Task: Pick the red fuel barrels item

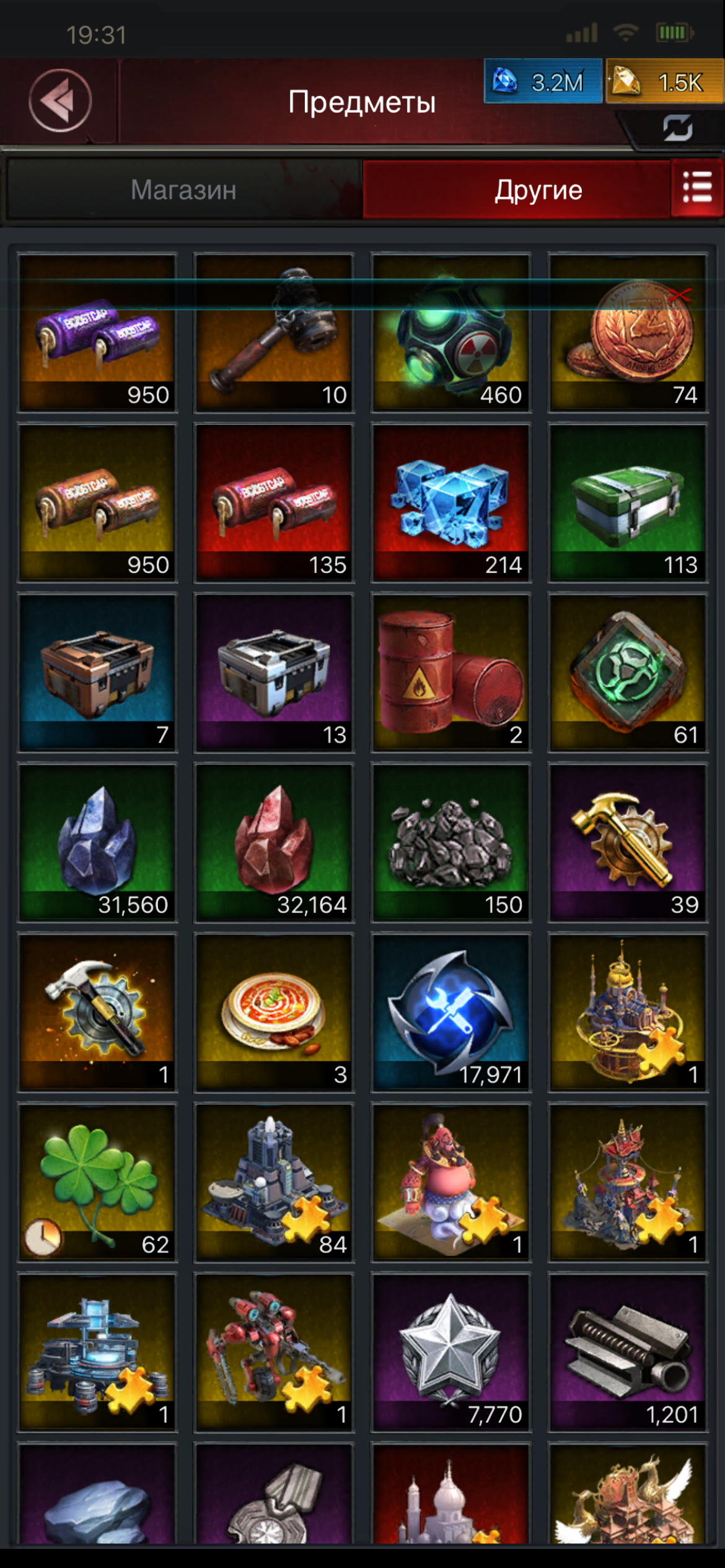Action: tap(450, 673)
